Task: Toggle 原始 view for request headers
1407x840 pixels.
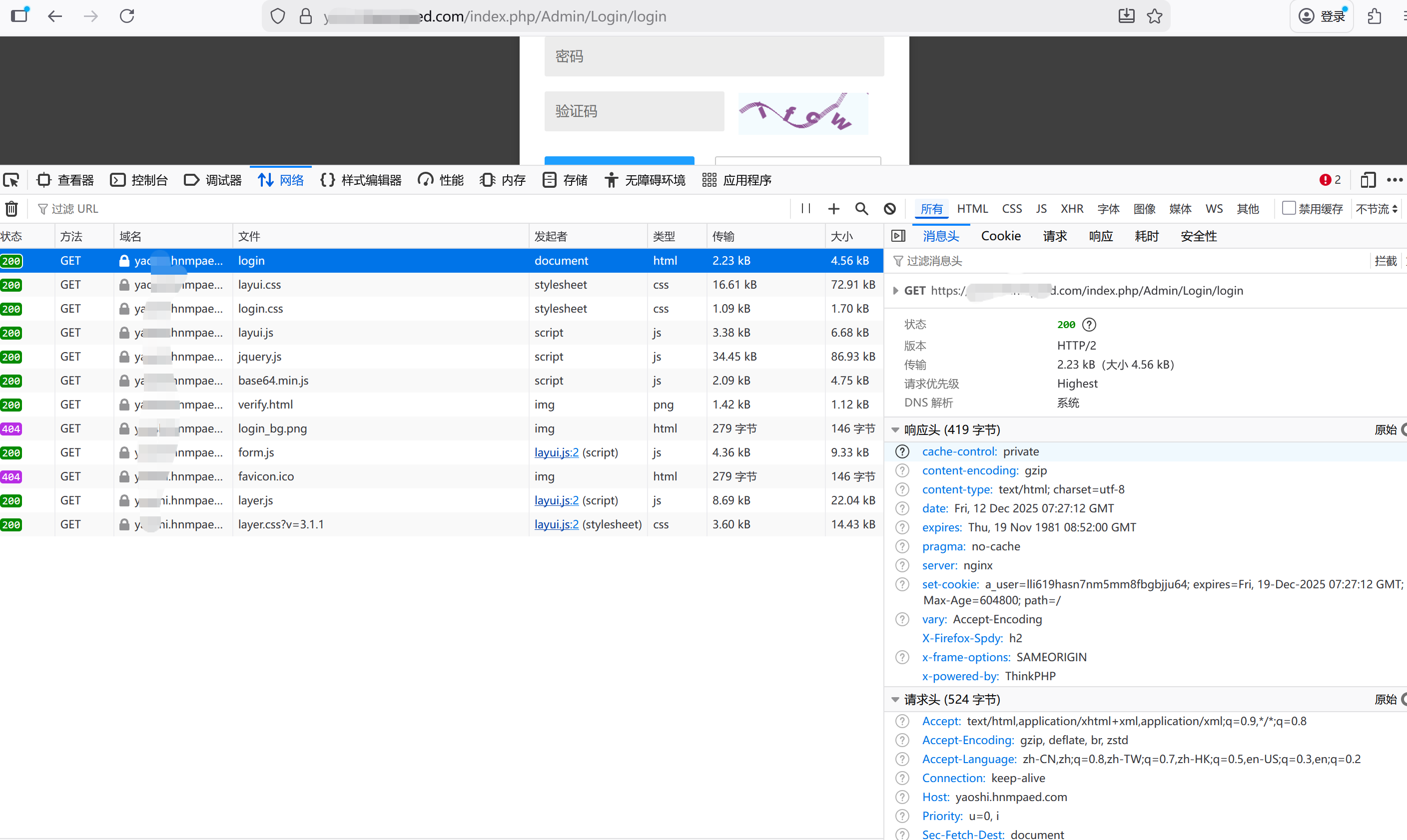Action: (1387, 699)
